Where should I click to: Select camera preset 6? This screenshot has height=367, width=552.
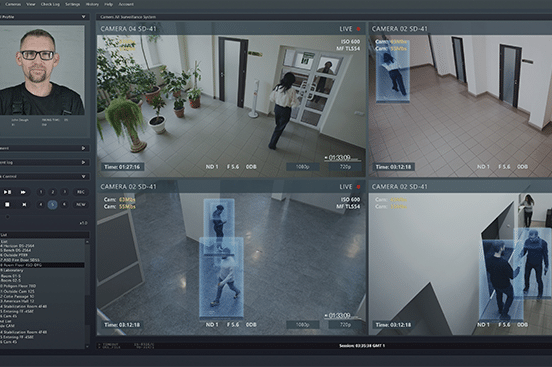64,204
